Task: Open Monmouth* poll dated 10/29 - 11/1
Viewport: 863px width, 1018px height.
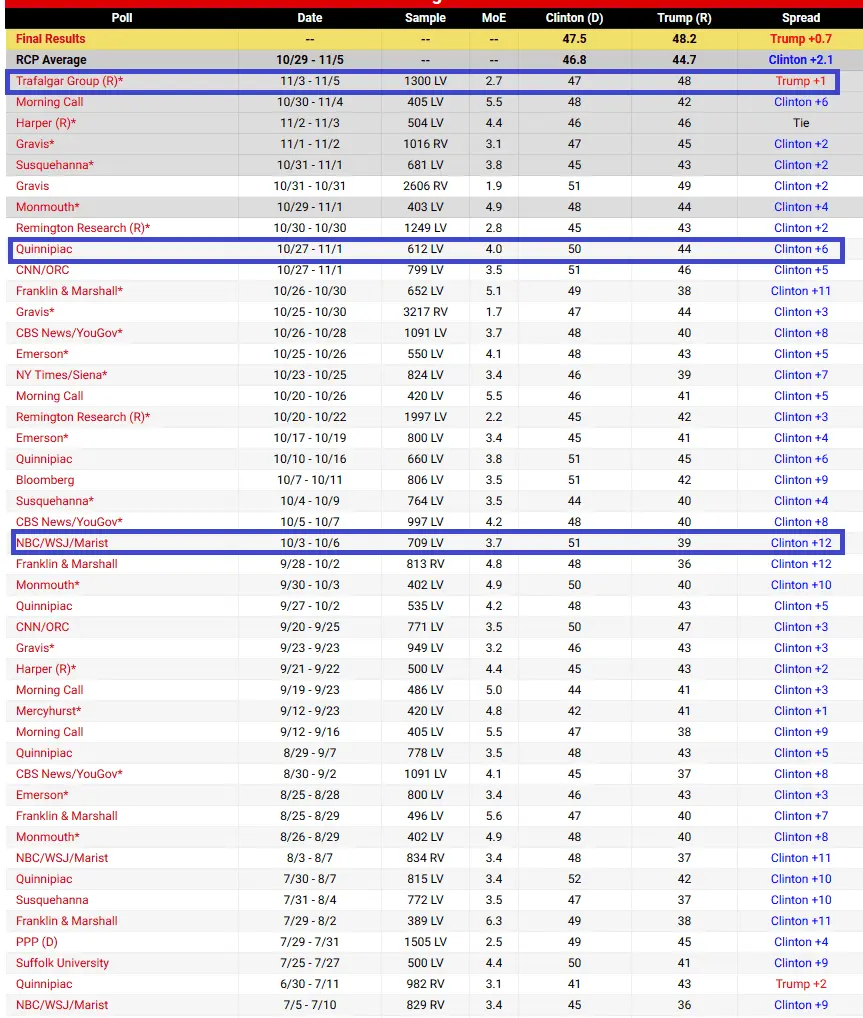Action: tap(47, 207)
